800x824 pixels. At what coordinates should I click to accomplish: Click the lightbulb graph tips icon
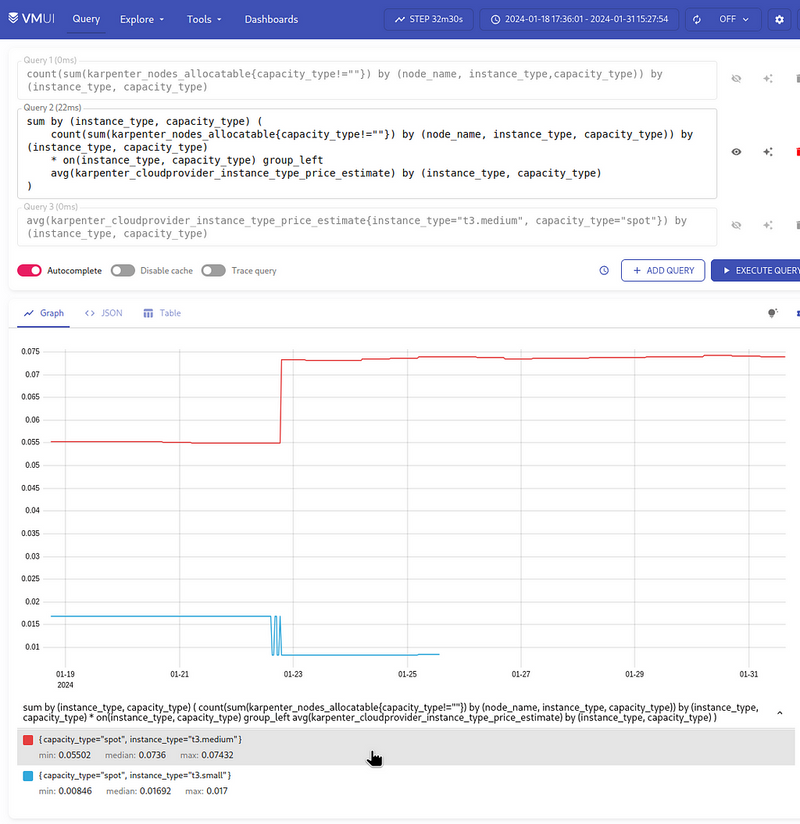pos(772,313)
